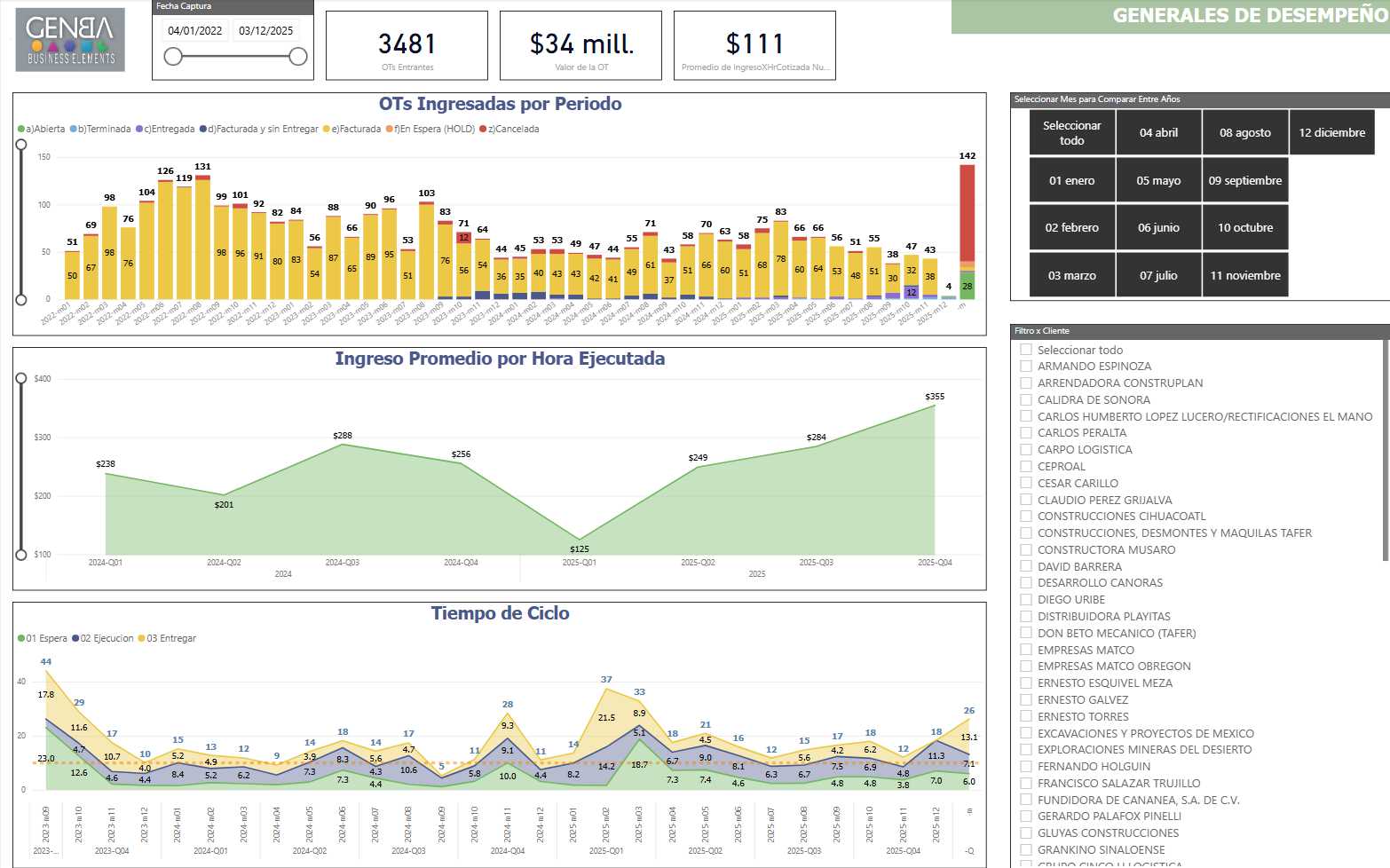Click the Facturada yellow legend marker
This screenshot has width=1390, height=868.
[327, 130]
